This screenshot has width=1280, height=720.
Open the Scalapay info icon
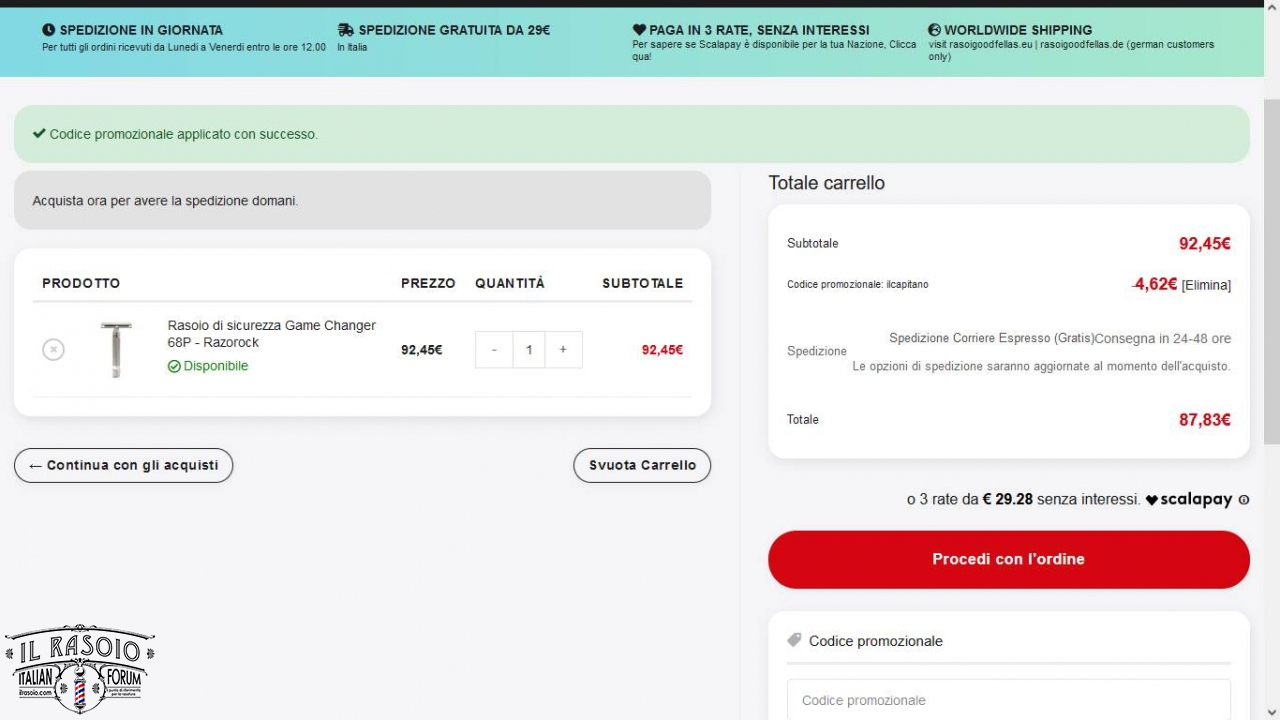click(1243, 500)
